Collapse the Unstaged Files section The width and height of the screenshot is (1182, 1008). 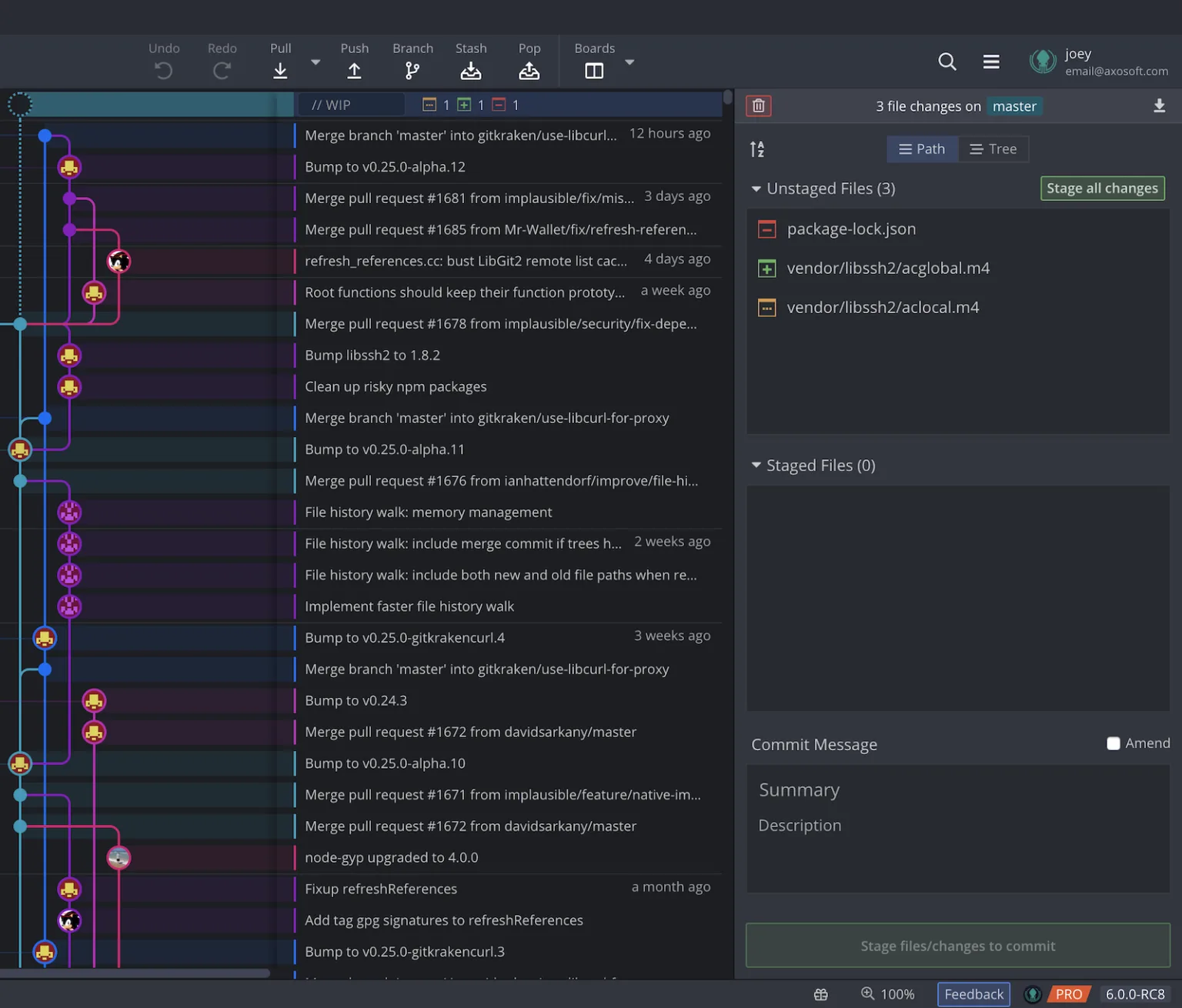tap(756, 189)
